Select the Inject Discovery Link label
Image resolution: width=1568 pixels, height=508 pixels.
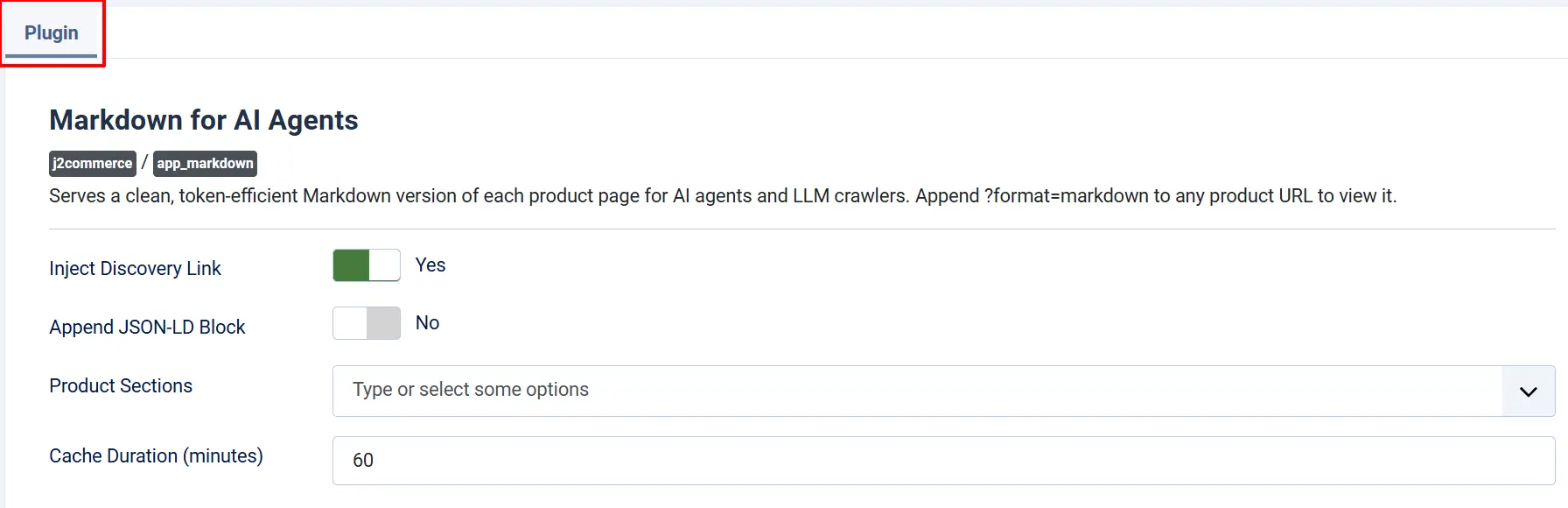pos(135,269)
